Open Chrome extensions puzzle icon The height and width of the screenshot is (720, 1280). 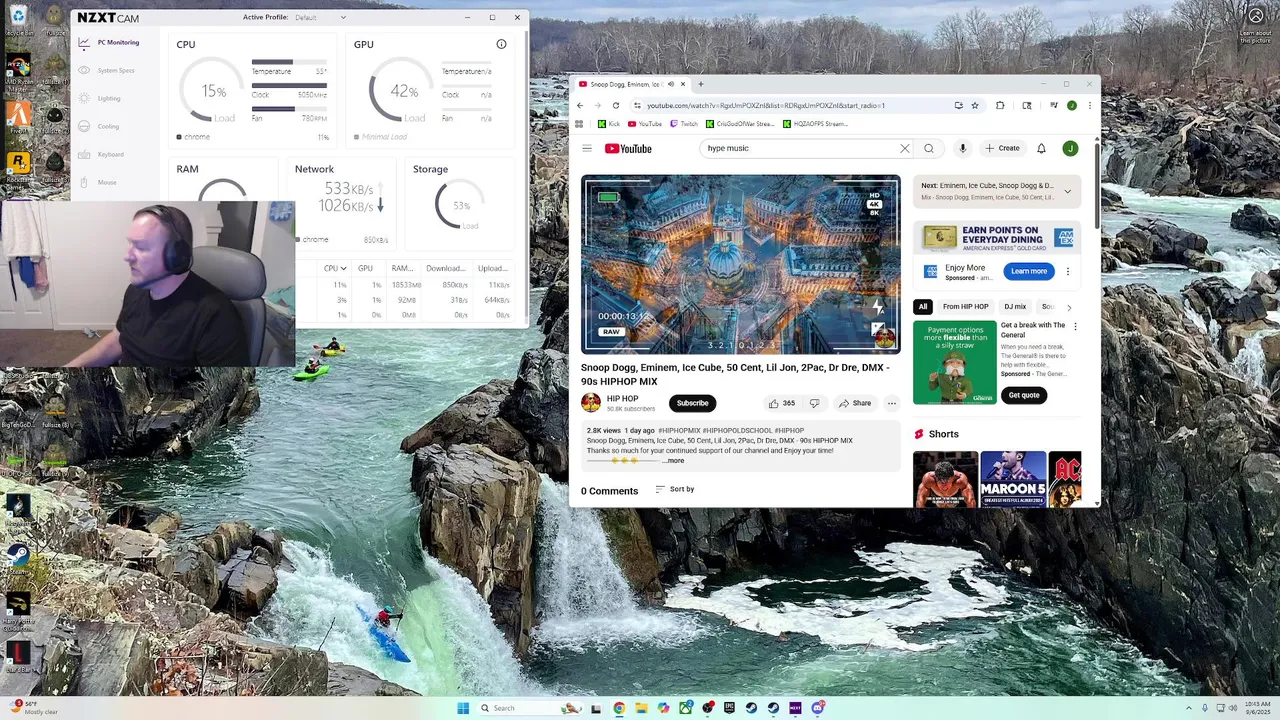pos(1000,105)
